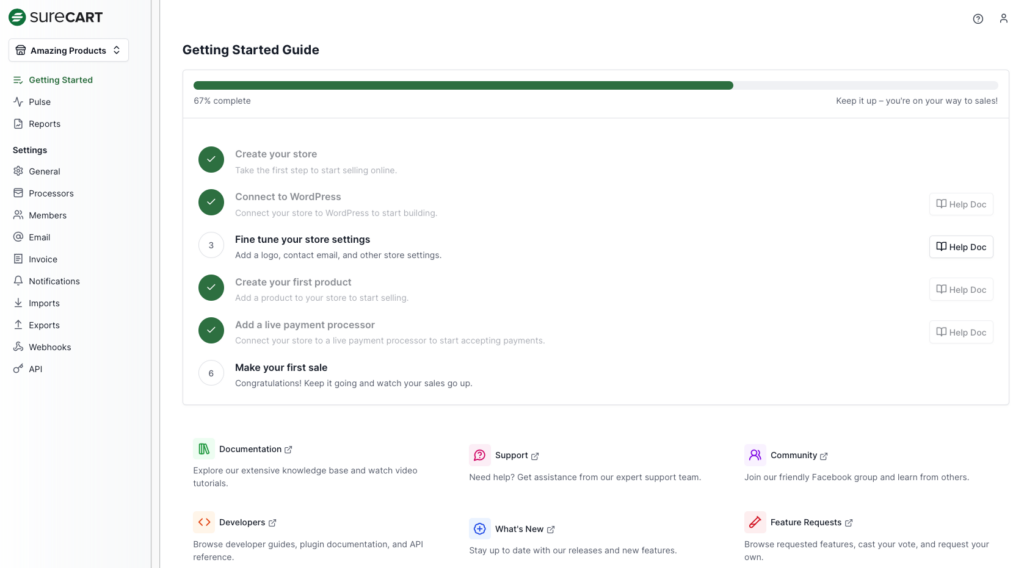Click the setup progress bar
Image resolution: width=1024 pixels, height=568 pixels.
coord(595,86)
